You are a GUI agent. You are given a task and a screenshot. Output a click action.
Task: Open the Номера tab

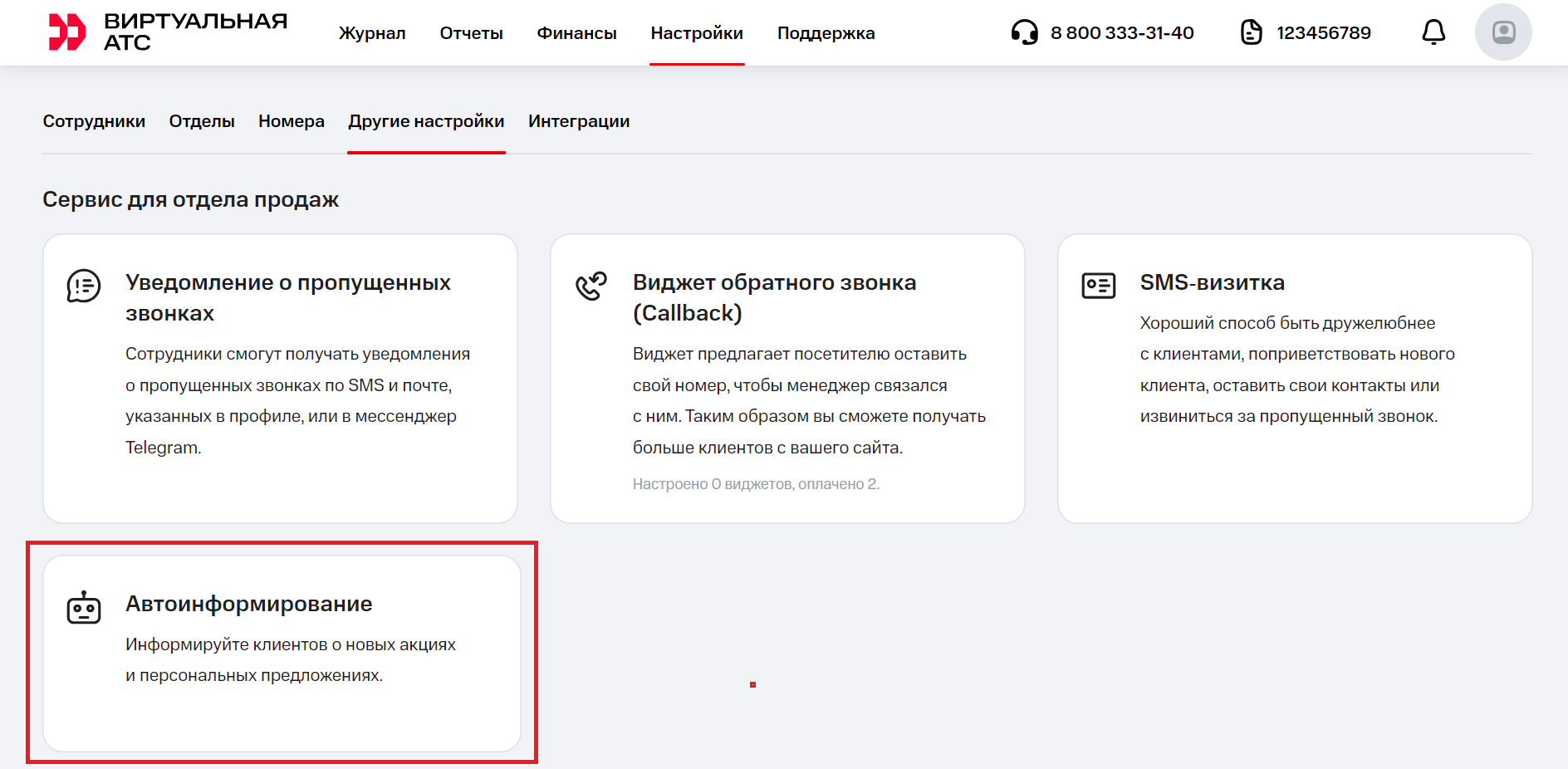click(x=292, y=121)
